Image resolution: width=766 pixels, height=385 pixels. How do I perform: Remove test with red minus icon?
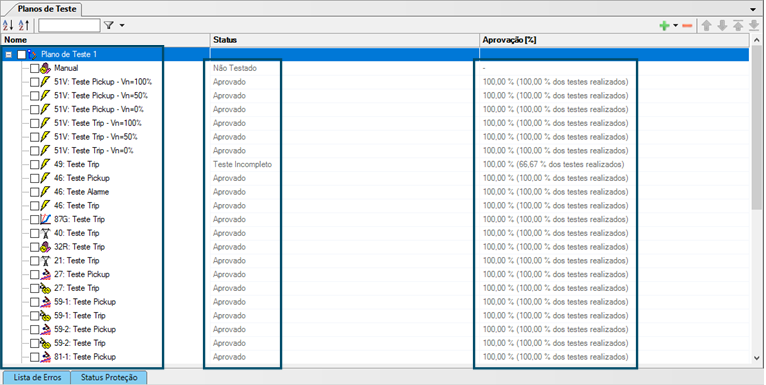point(687,26)
